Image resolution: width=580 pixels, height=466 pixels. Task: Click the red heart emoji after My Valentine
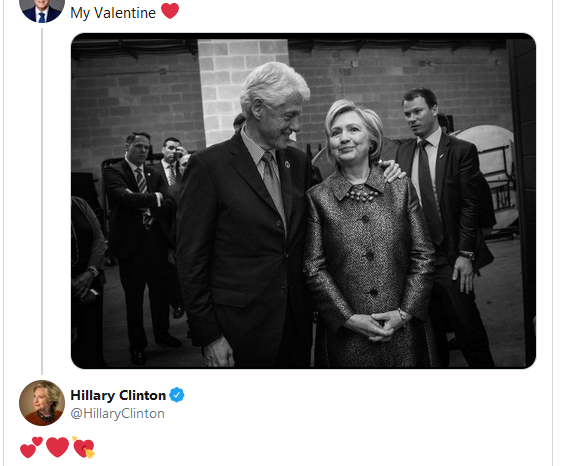point(170,11)
